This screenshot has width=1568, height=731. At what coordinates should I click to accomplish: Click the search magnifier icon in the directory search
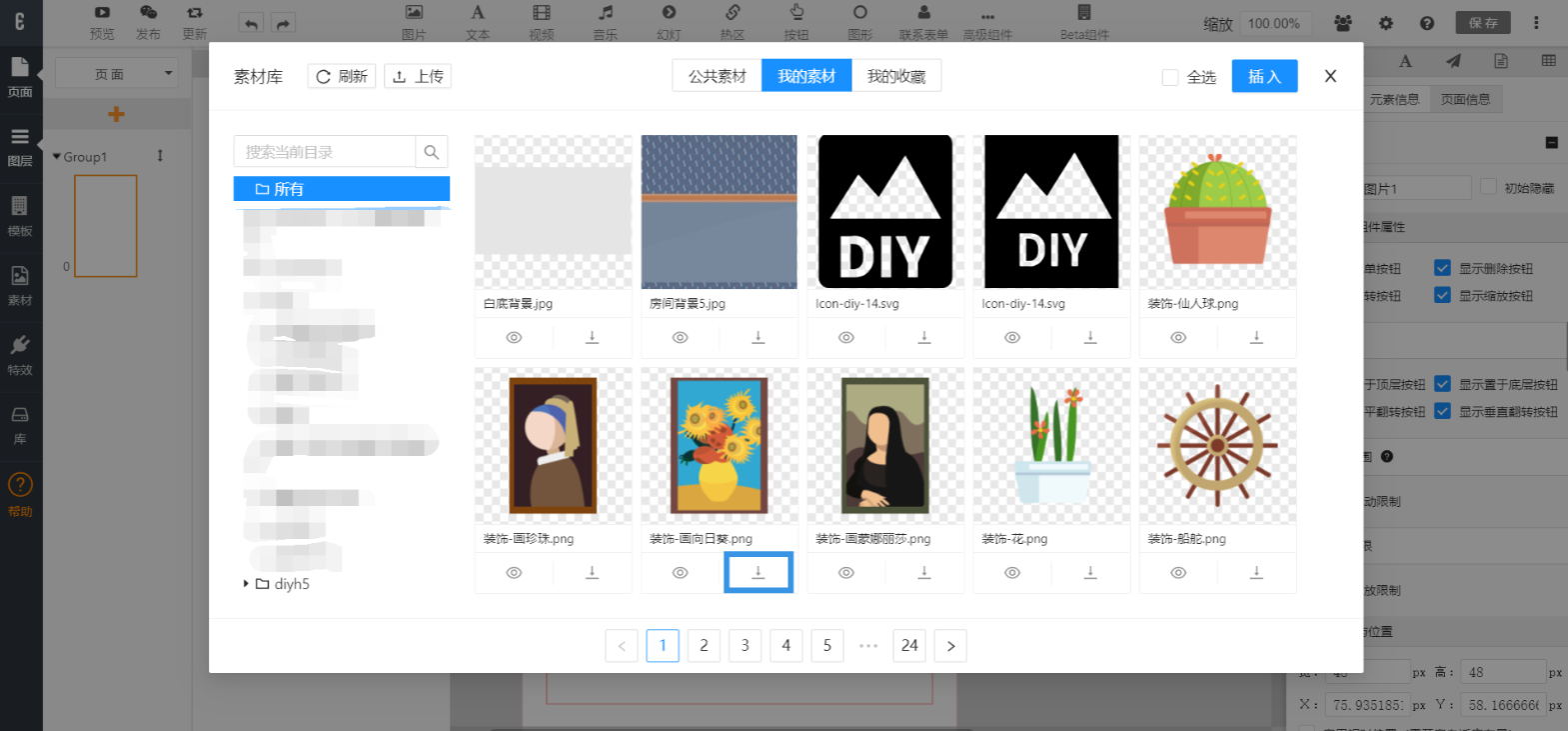click(431, 152)
